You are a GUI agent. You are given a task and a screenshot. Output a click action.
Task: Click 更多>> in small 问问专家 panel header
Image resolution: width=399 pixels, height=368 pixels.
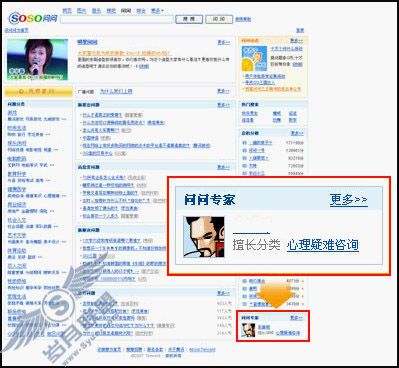pos(296,318)
